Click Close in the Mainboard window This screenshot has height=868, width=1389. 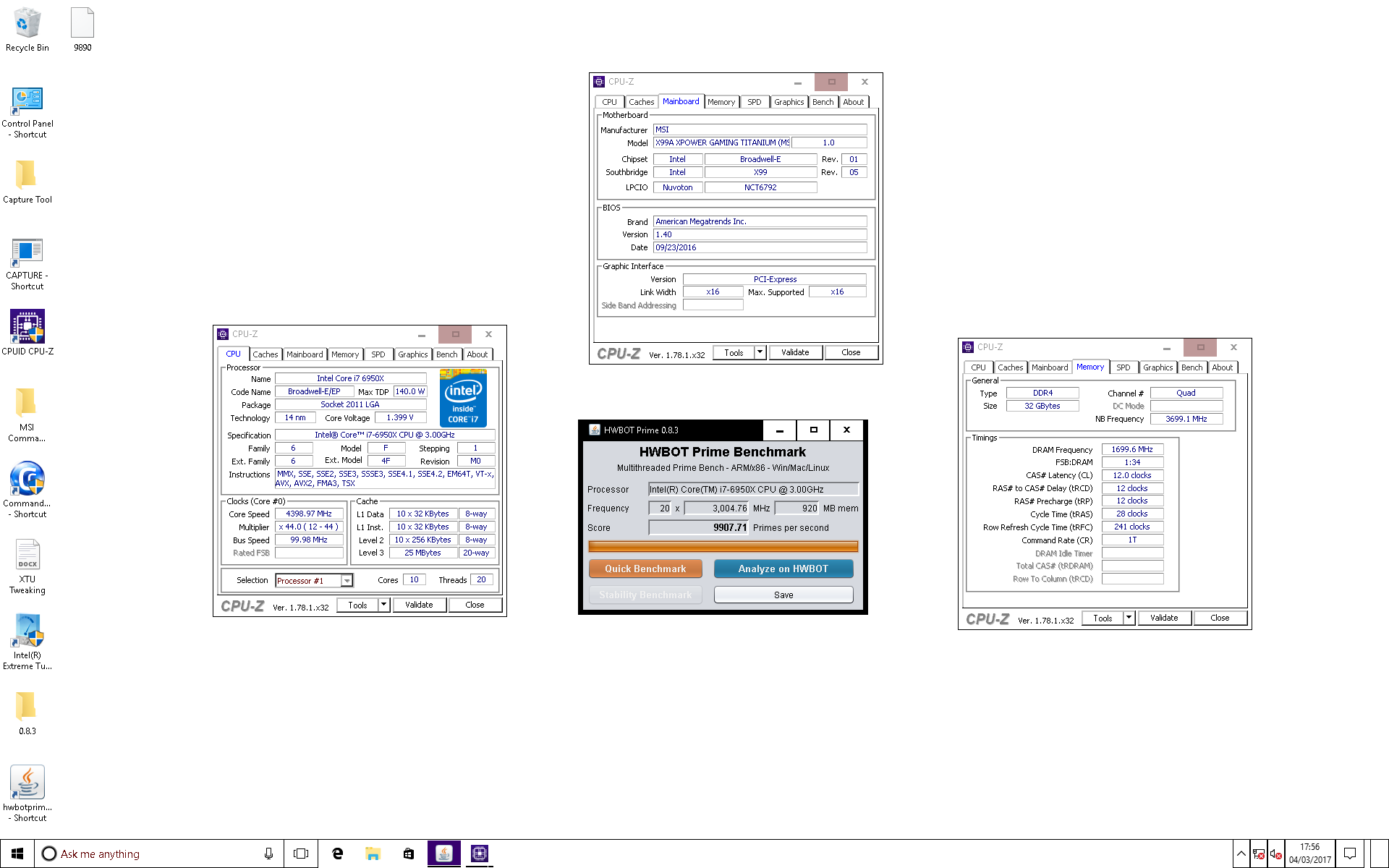point(851,352)
